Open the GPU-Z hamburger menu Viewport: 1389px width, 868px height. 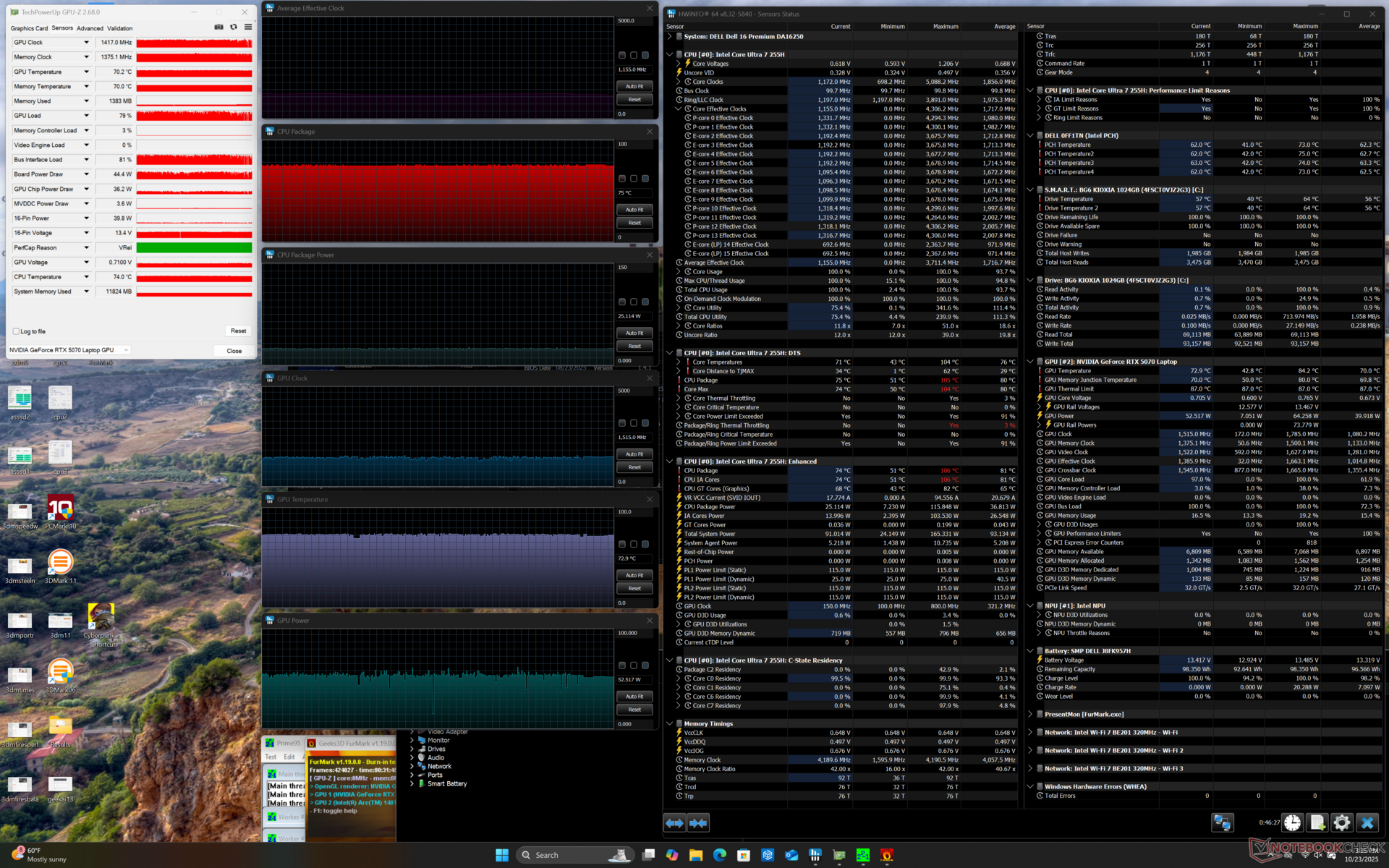pos(248,27)
